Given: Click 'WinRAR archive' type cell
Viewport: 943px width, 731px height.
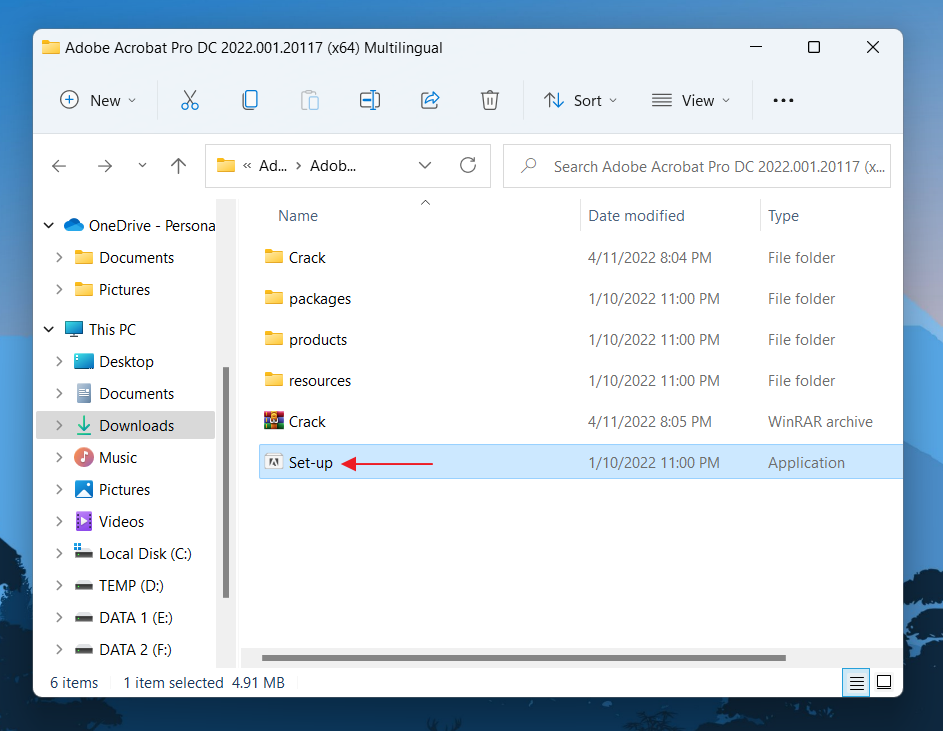Looking at the screenshot, I should tap(820, 421).
